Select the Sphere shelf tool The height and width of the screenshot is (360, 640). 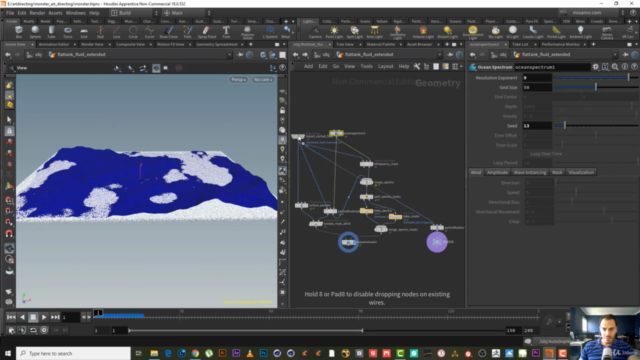tap(35, 32)
